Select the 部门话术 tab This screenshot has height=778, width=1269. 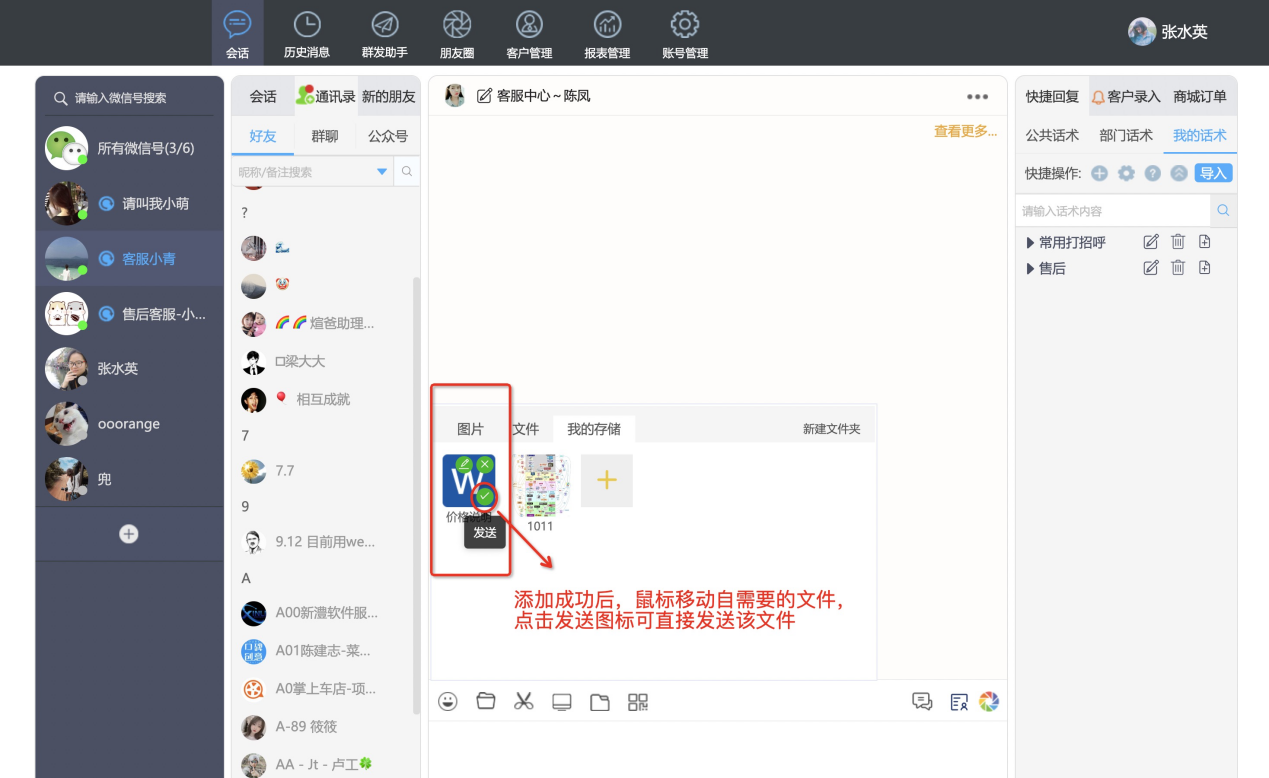(x=1126, y=135)
